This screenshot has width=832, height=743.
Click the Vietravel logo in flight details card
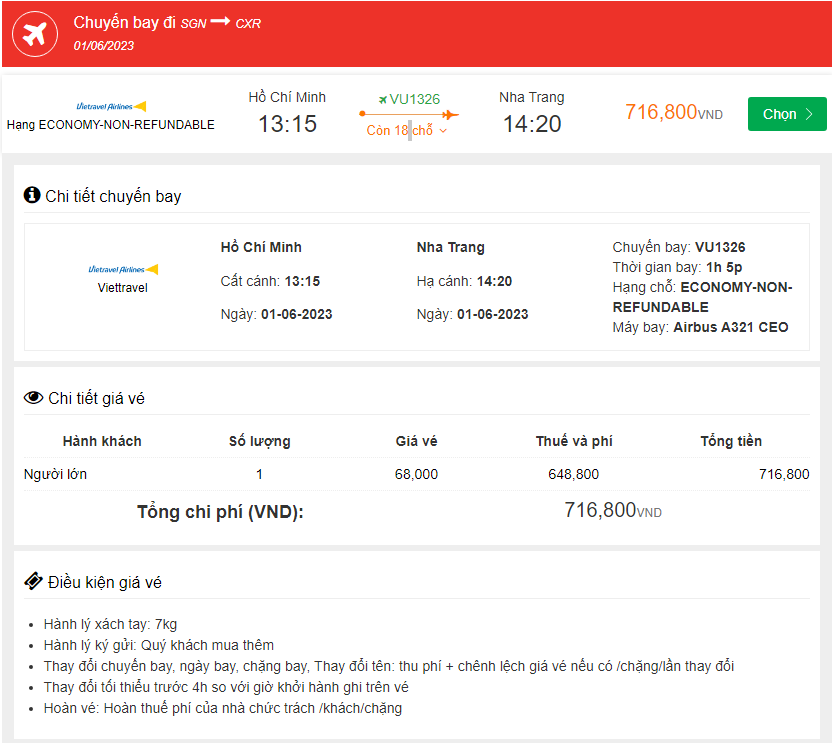pyautogui.click(x=123, y=269)
